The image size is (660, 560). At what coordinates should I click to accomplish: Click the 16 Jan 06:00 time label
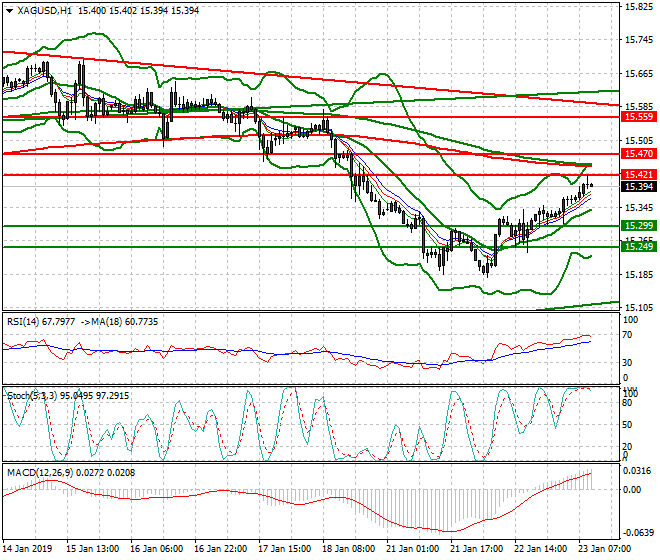(x=157, y=549)
